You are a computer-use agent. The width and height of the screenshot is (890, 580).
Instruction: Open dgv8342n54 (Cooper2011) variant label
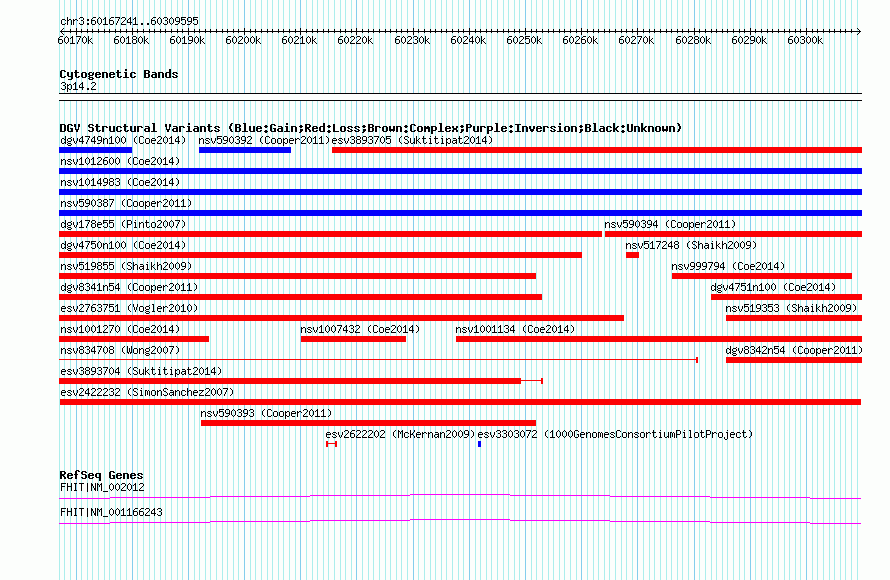coord(794,350)
